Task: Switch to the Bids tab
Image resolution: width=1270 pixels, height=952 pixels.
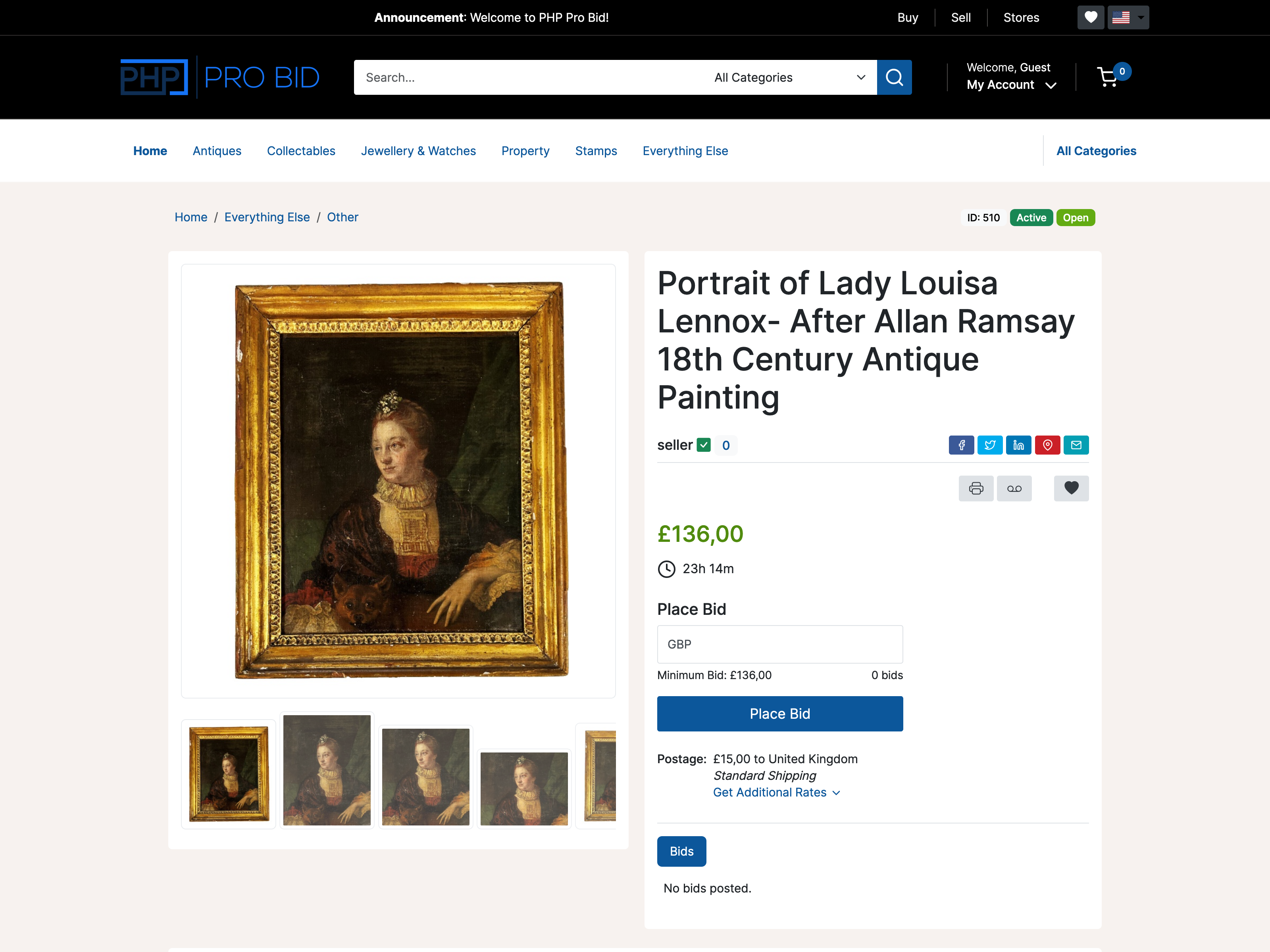Action: point(681,851)
